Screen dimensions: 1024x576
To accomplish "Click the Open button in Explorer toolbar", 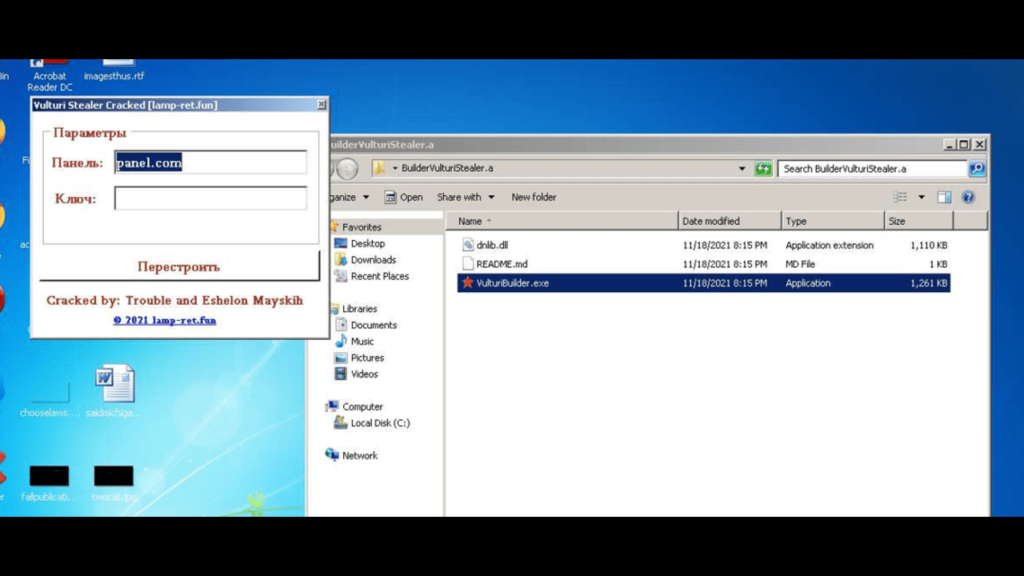I will [x=404, y=197].
